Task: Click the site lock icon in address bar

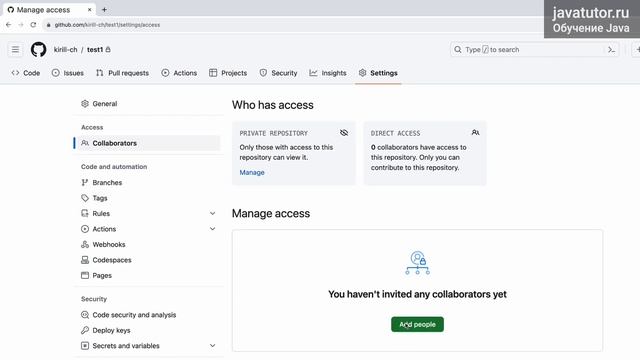Action: (x=49, y=25)
